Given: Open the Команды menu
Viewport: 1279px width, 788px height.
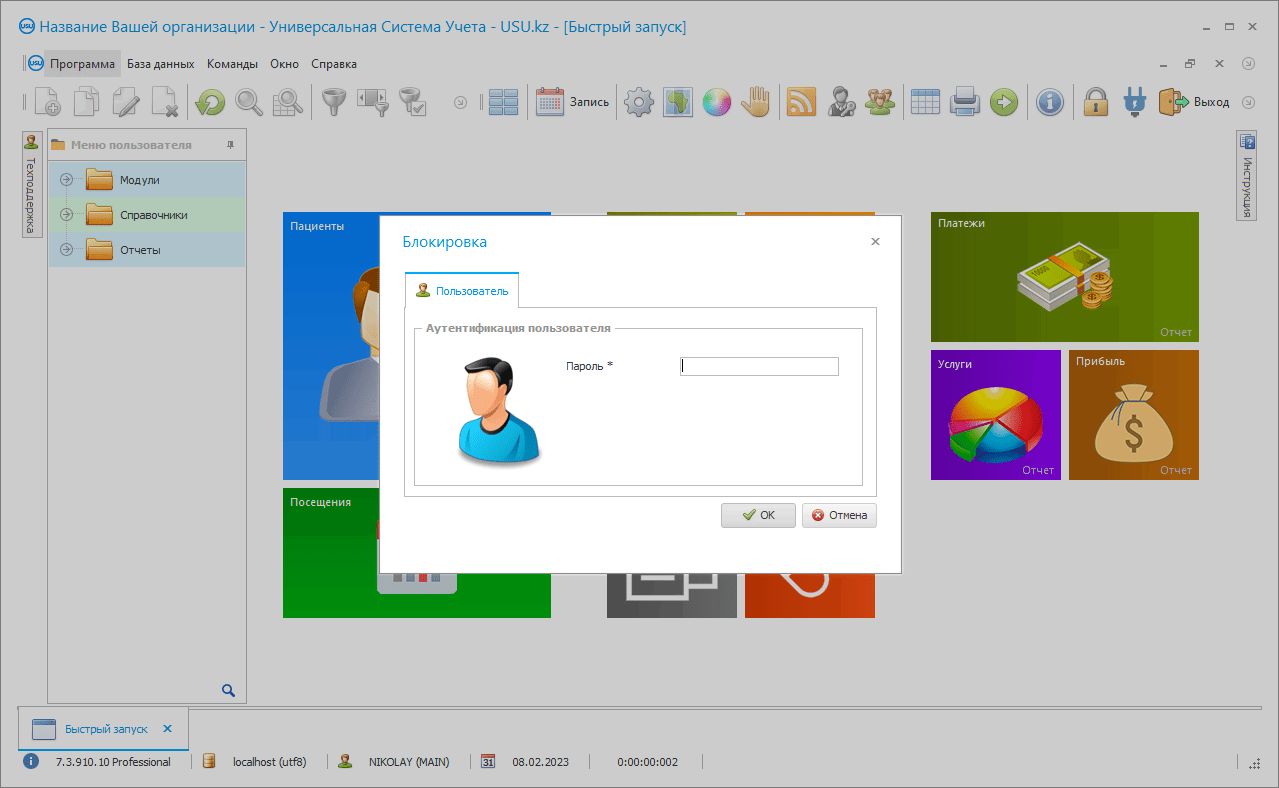Looking at the screenshot, I should pos(232,64).
